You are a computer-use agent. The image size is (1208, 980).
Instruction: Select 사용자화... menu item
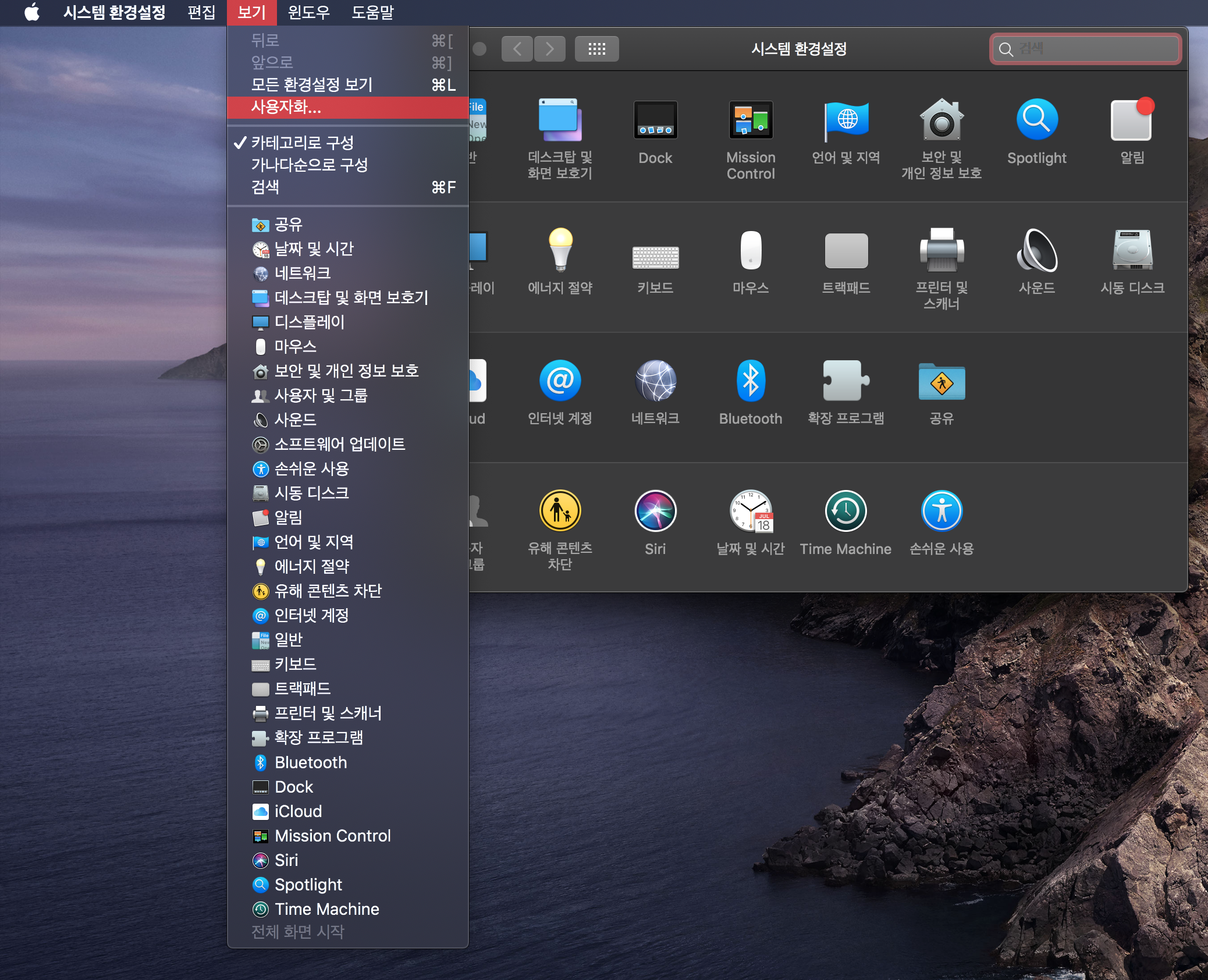click(286, 107)
